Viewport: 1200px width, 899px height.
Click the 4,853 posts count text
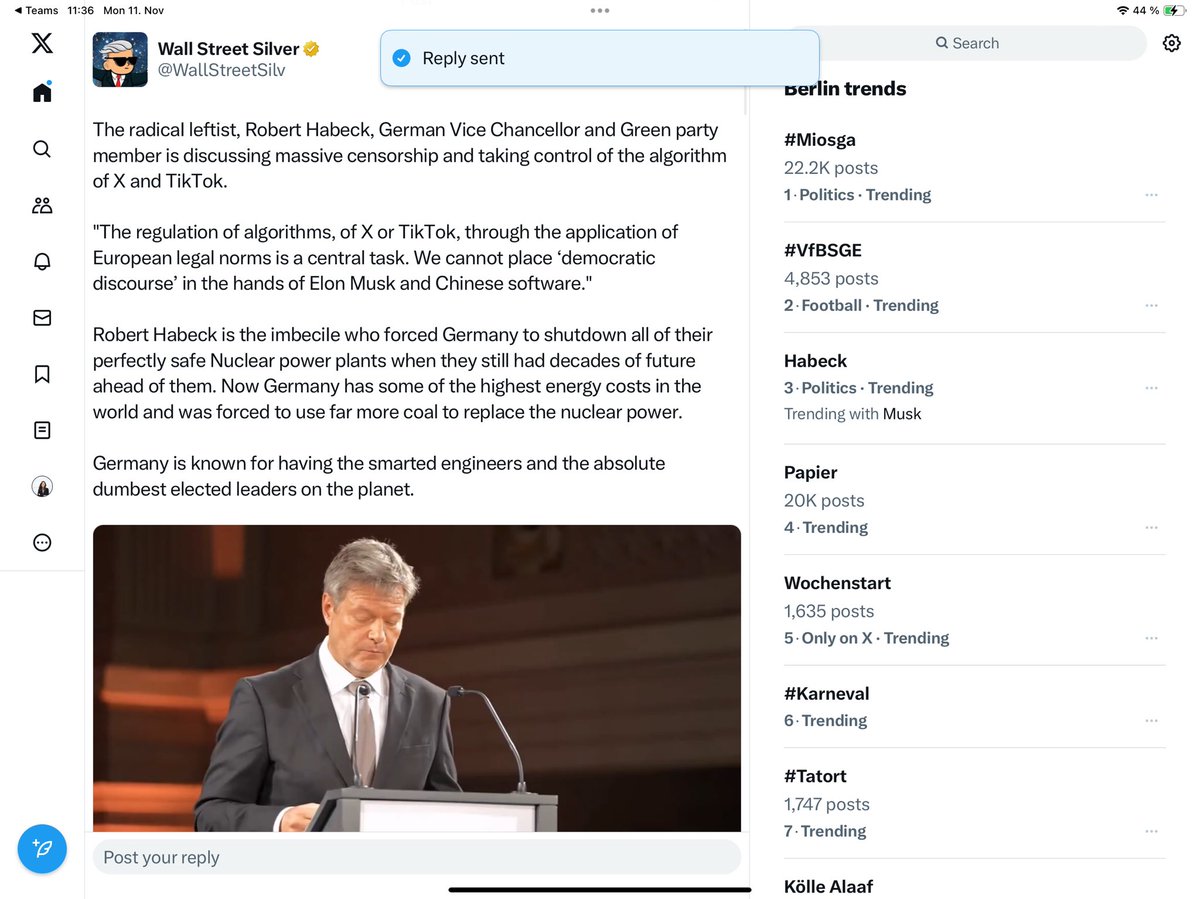point(831,279)
